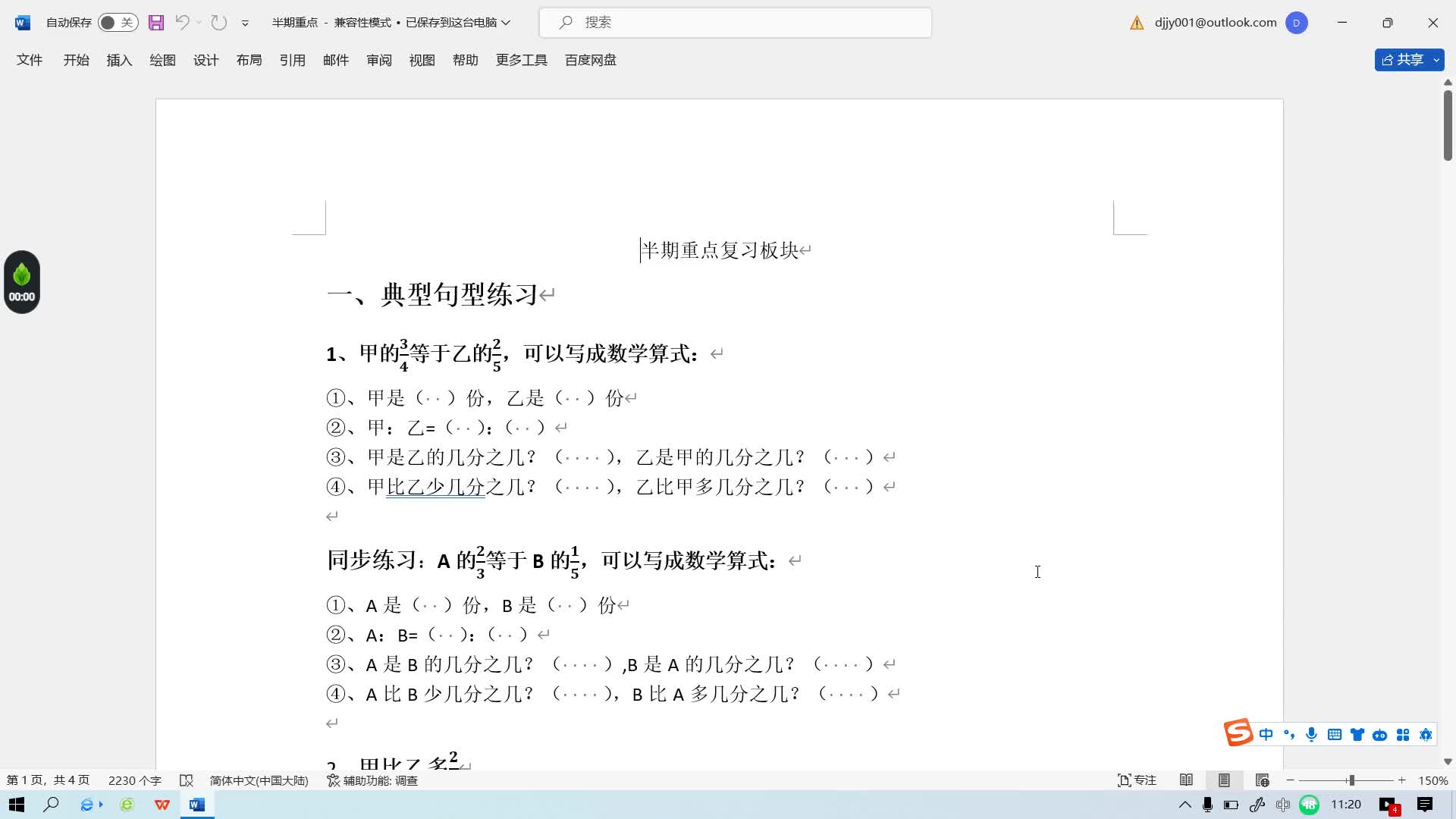Click the zoom slider handle

click(x=1351, y=780)
